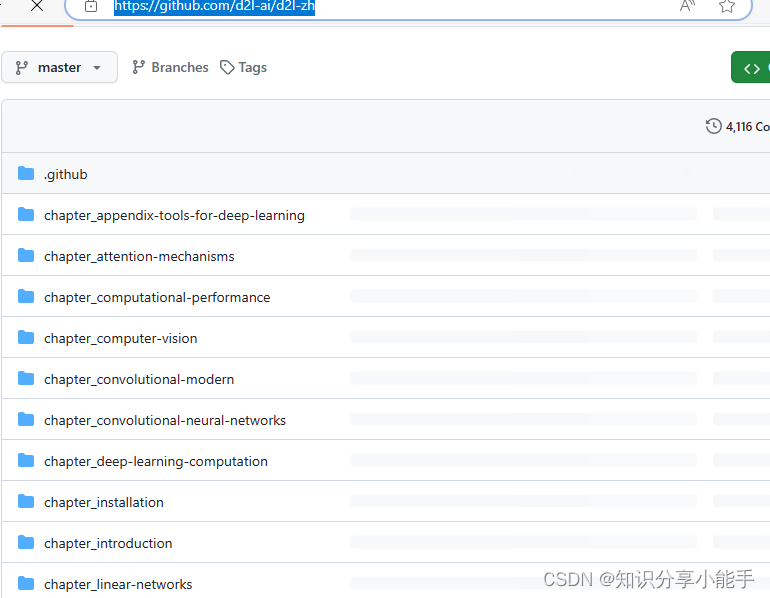Open chapter_introduction folder
The width and height of the screenshot is (770, 598).
pos(108,544)
